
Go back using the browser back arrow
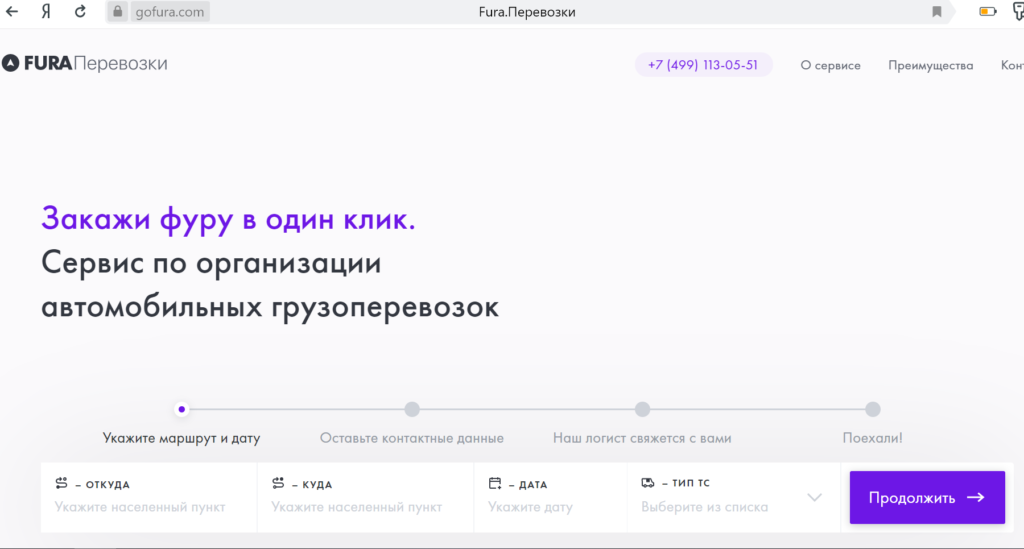[x=12, y=12]
